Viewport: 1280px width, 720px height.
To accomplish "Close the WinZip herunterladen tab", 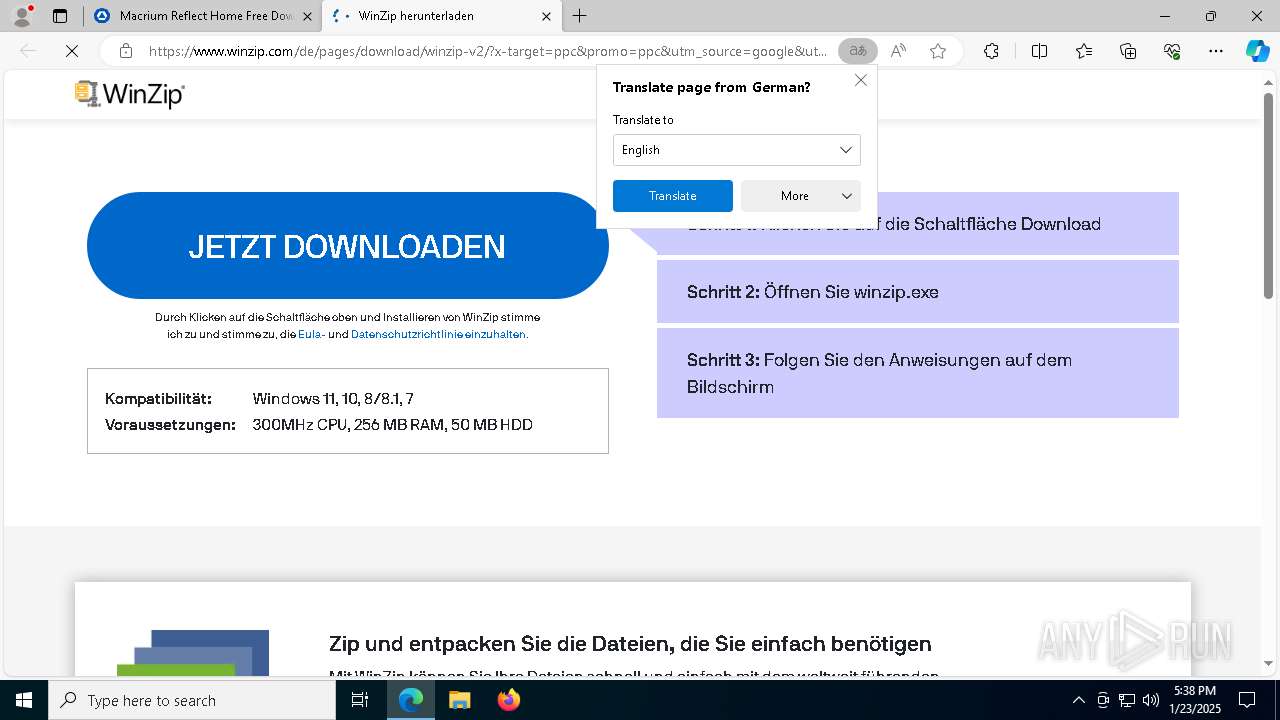I will (x=546, y=16).
